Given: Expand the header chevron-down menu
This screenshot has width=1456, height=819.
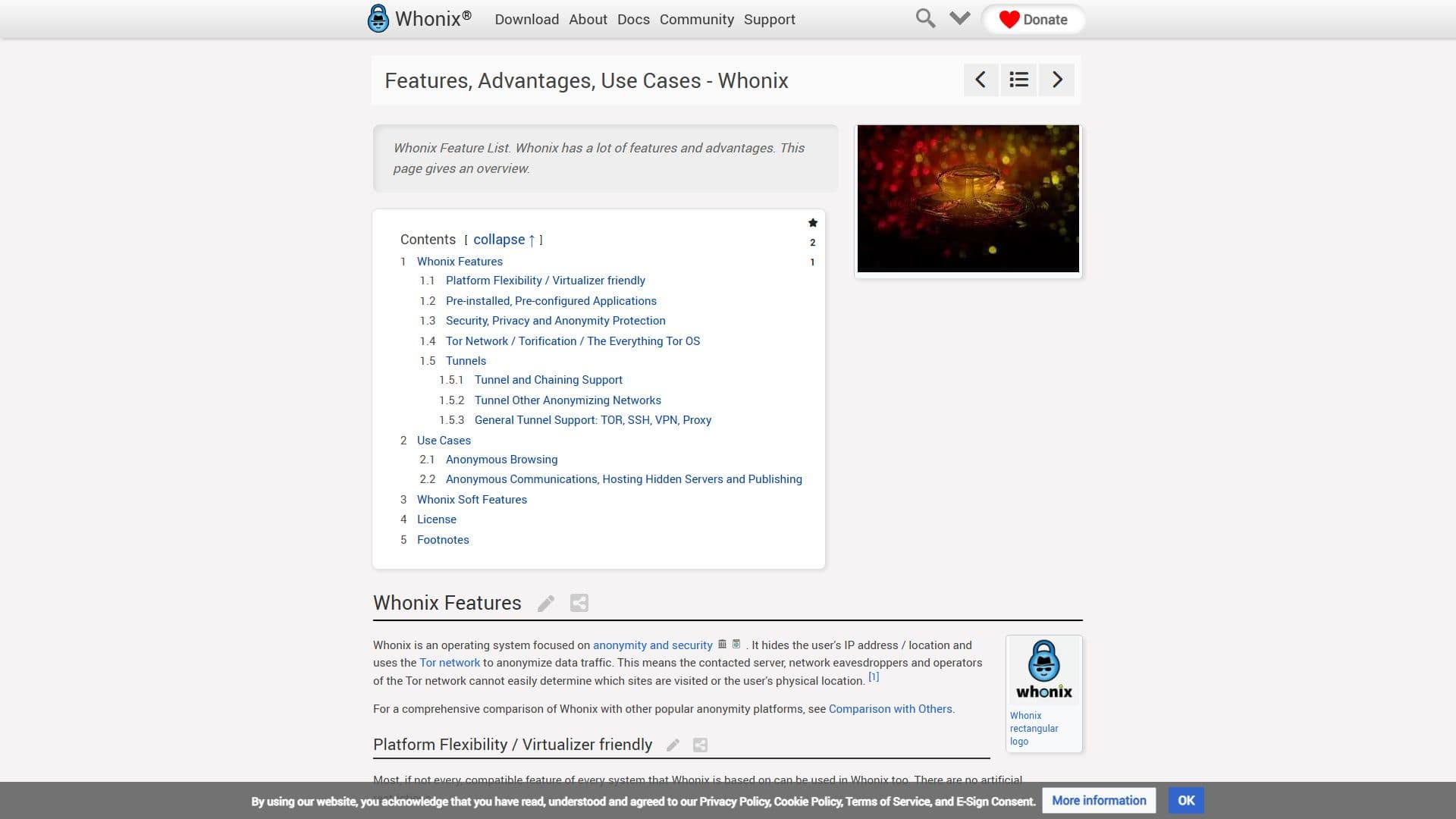Looking at the screenshot, I should tap(960, 18).
